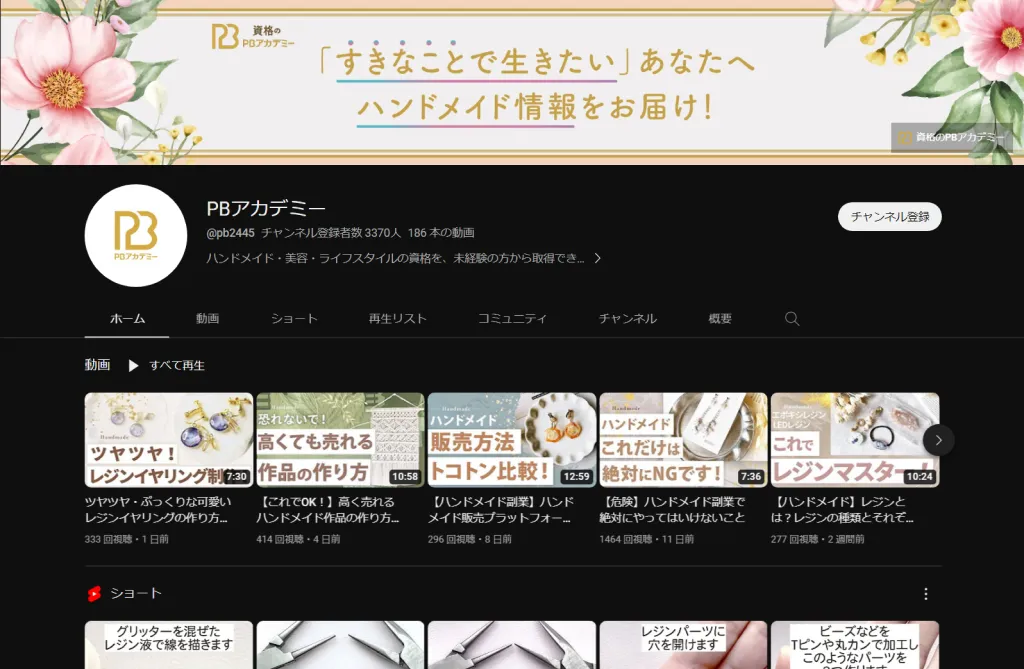Click the right arrow to reveal more videos
The image size is (1024, 669).
coord(938,440)
